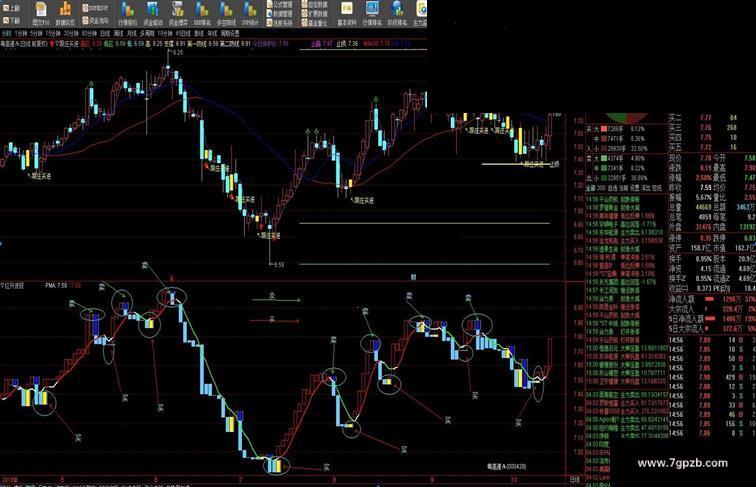This screenshot has height=487, width=756.
Task: Open the 主力监控 icon at toolbar end
Action: (x=420, y=13)
